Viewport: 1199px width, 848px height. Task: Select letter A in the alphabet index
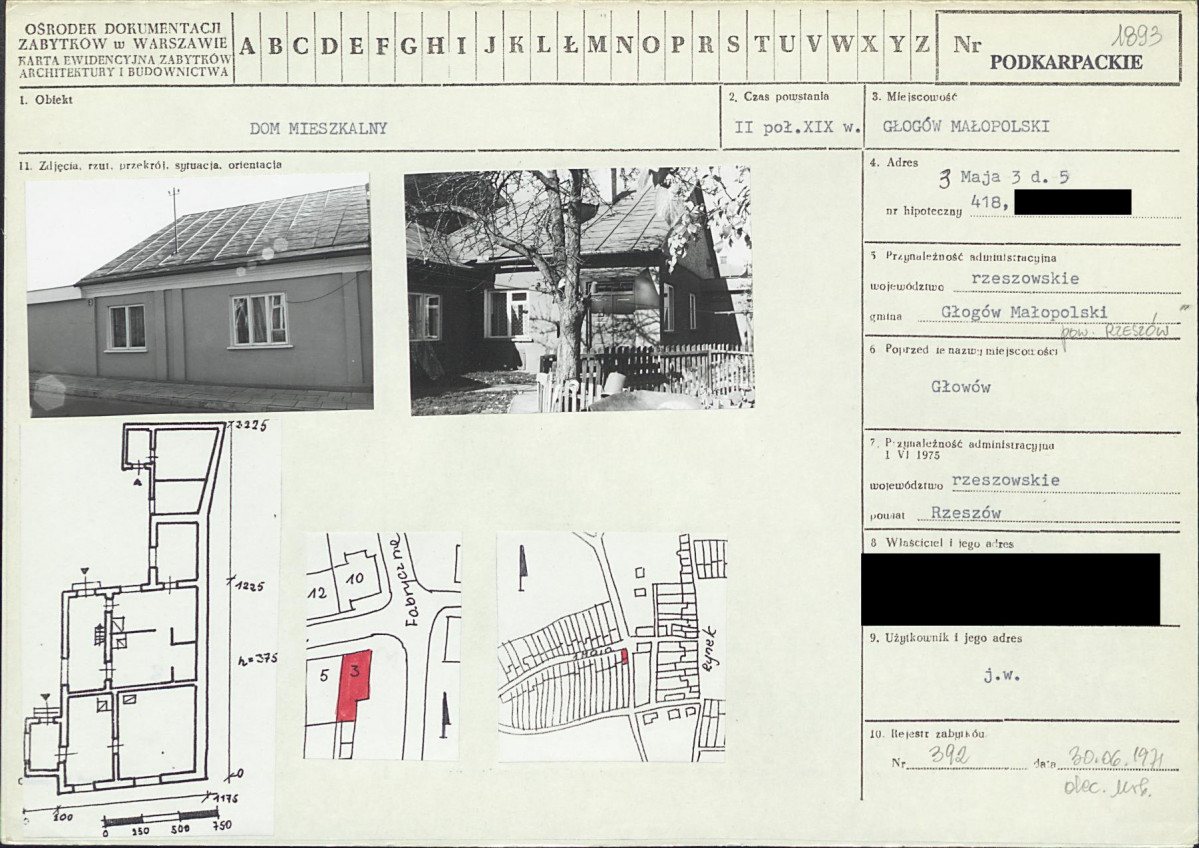tap(247, 45)
